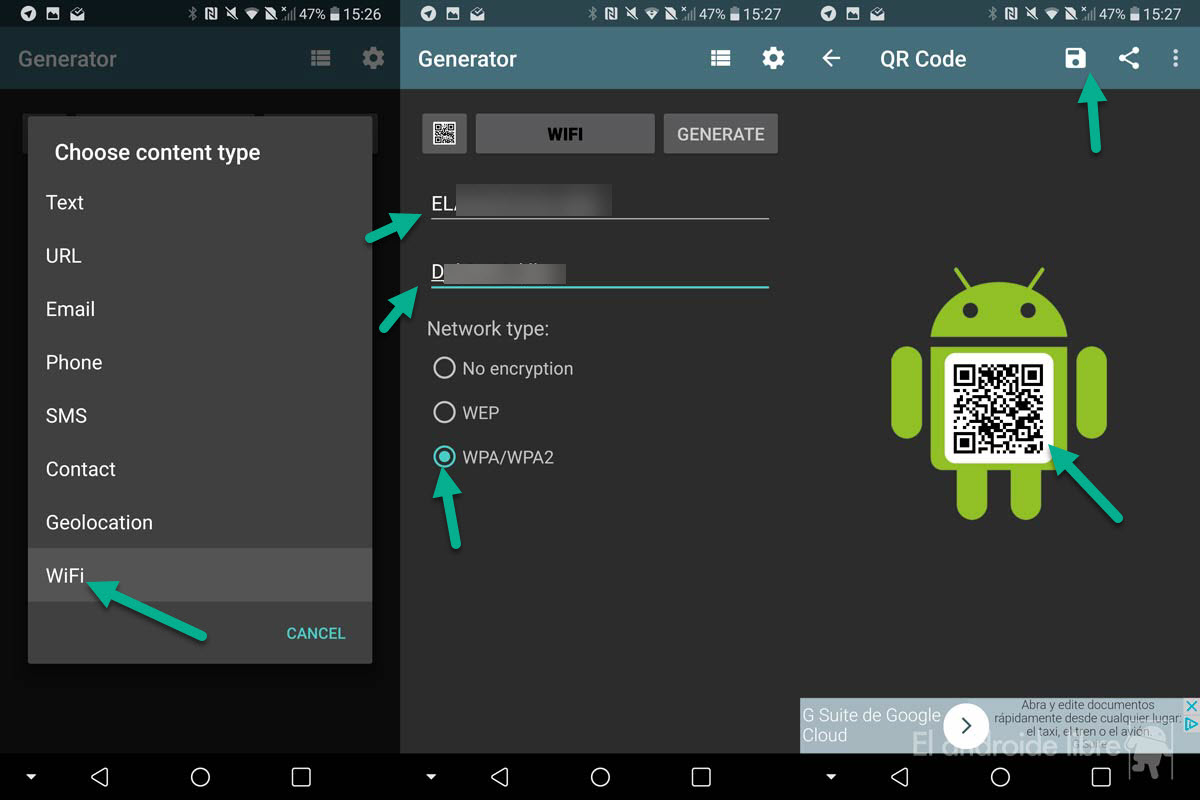
Task: Tap the generated QR code image
Action: coord(998,408)
